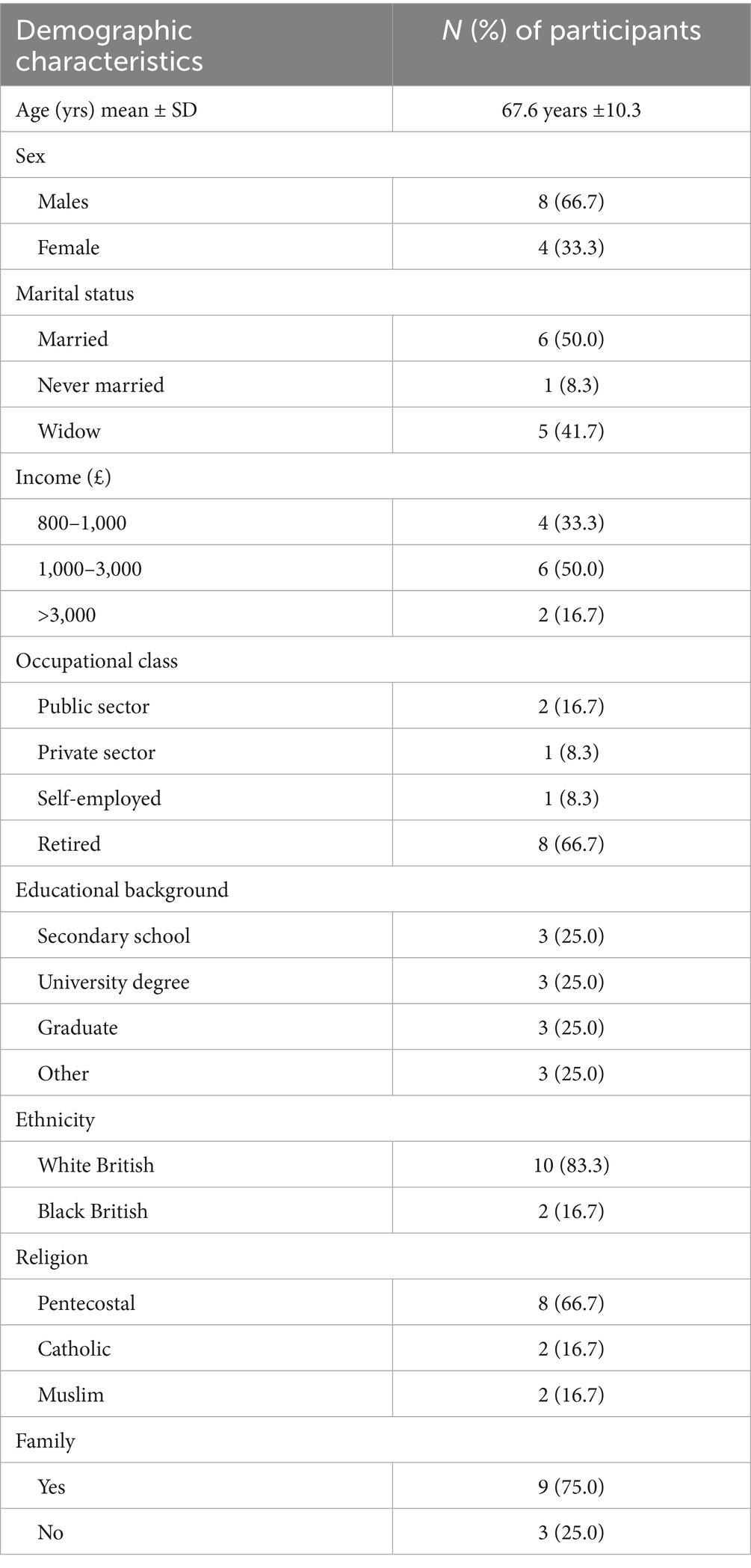751x1568 pixels.
Task: Select the "1,000–3,000" income row label
Action: [90, 570]
